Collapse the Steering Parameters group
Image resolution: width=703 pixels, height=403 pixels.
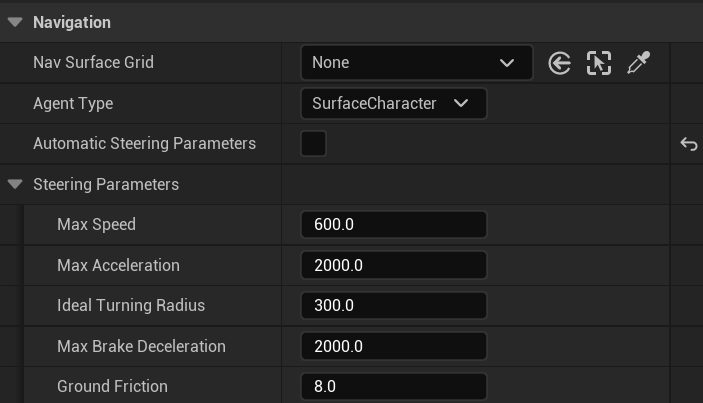tap(15, 184)
